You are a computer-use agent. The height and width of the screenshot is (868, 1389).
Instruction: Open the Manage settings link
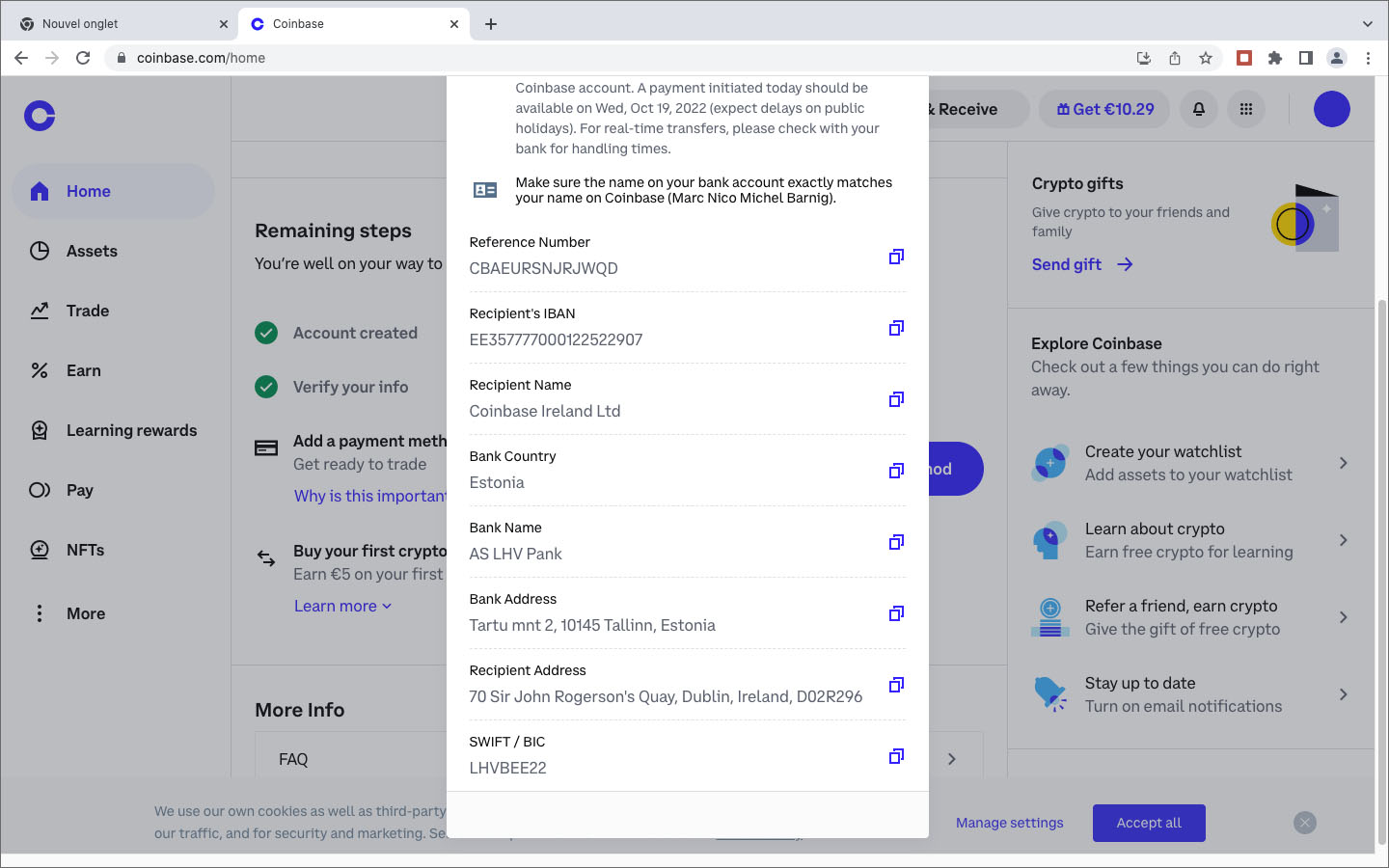click(x=1009, y=823)
